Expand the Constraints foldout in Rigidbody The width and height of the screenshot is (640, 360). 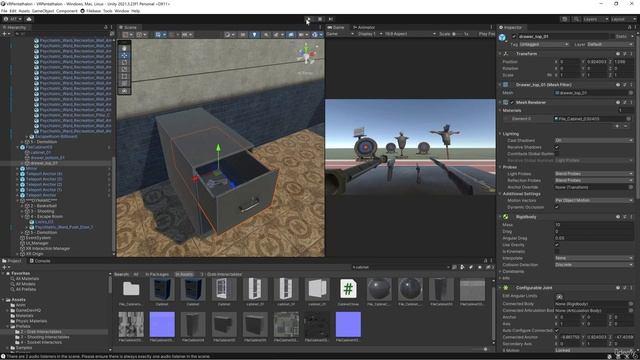tap(500, 271)
